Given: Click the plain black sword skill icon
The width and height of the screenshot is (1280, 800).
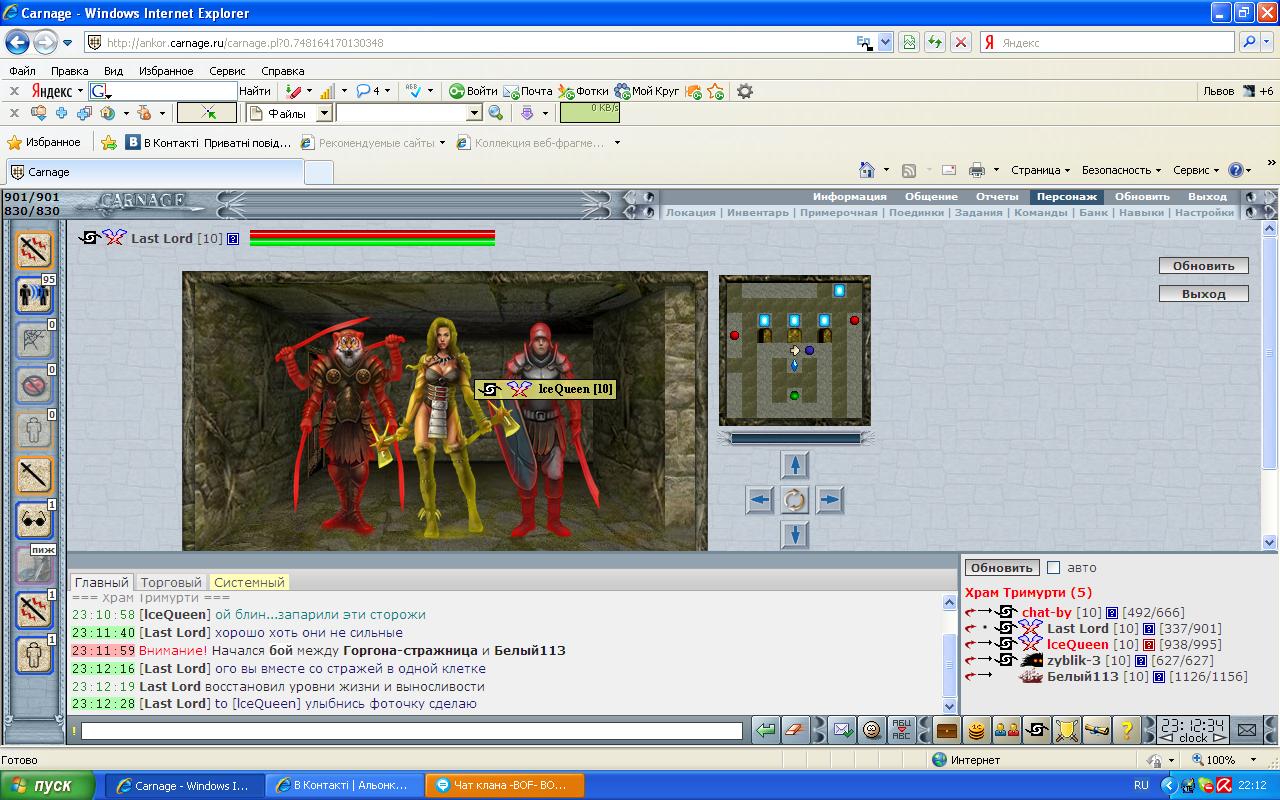Looking at the screenshot, I should tap(35, 476).
